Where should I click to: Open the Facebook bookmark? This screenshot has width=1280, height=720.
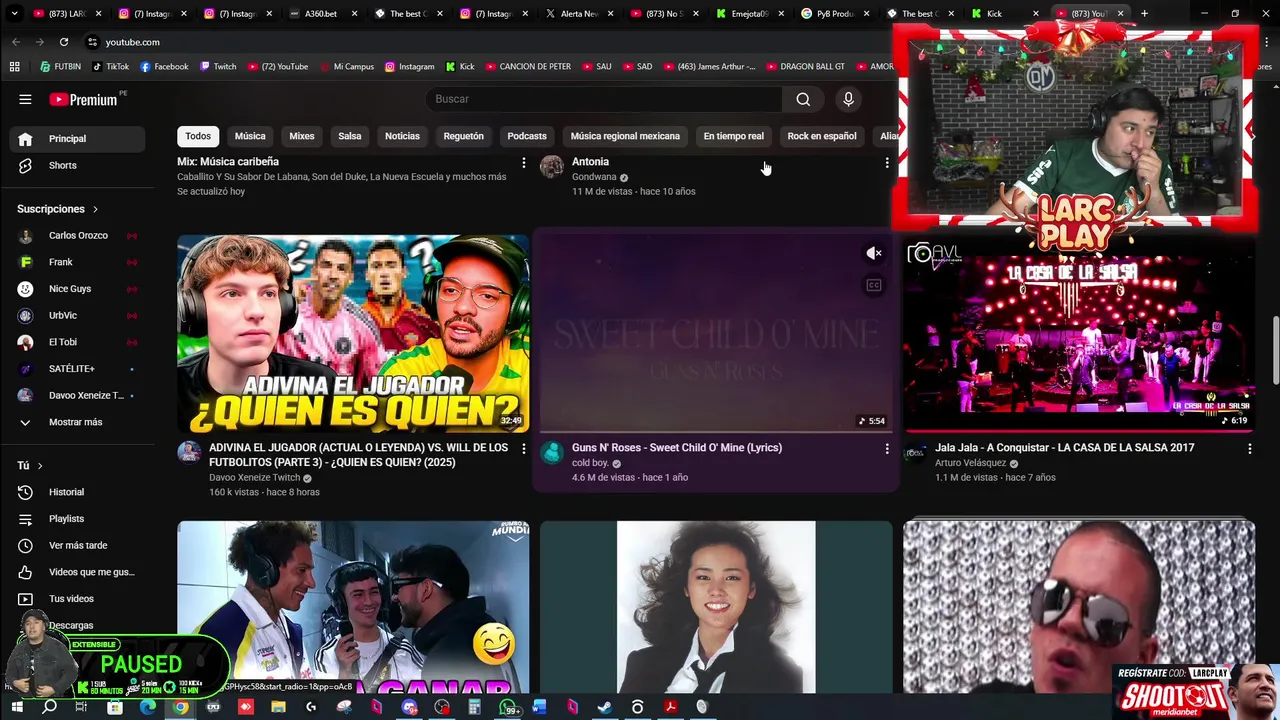pos(164,67)
